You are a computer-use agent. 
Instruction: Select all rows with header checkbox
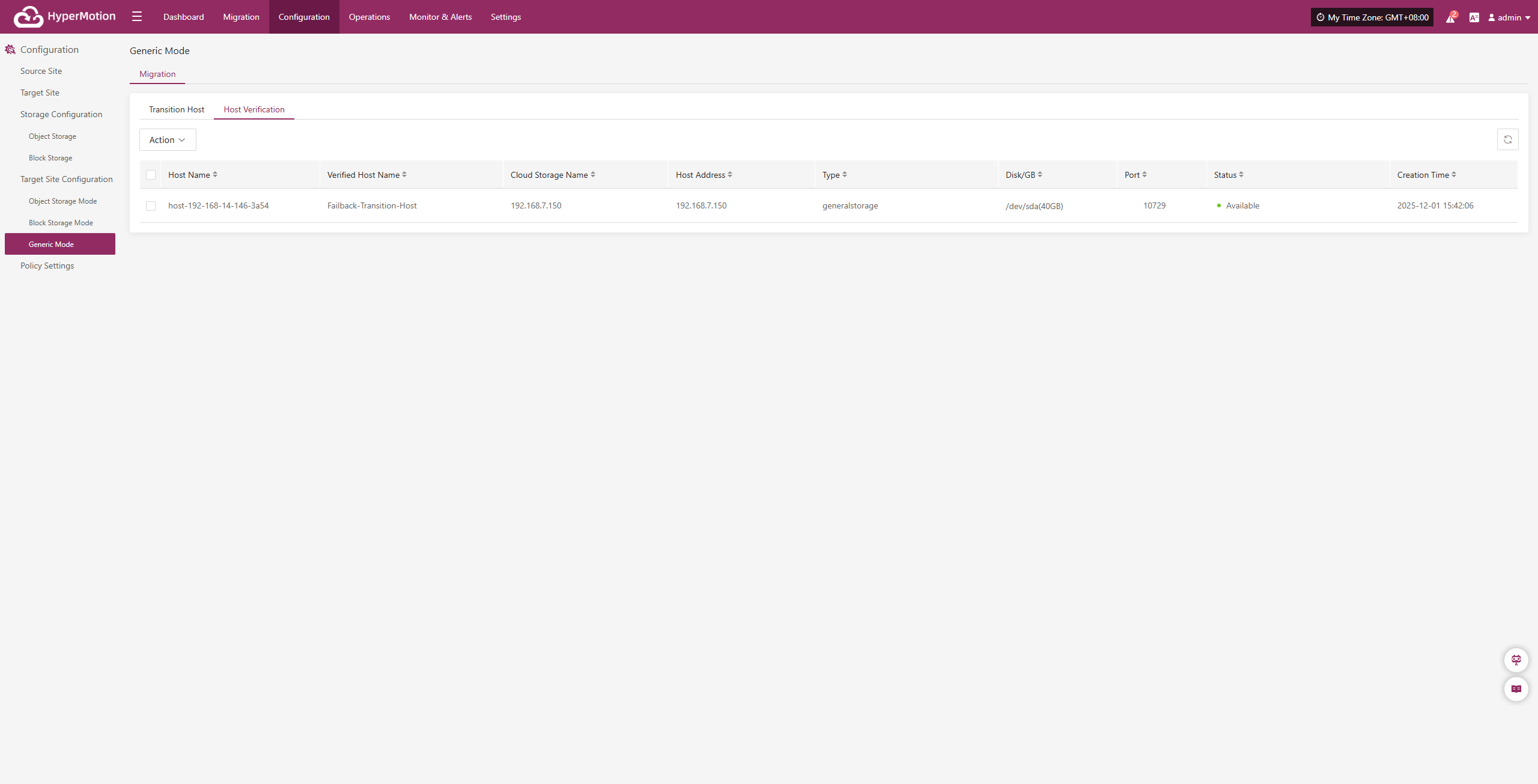[151, 175]
